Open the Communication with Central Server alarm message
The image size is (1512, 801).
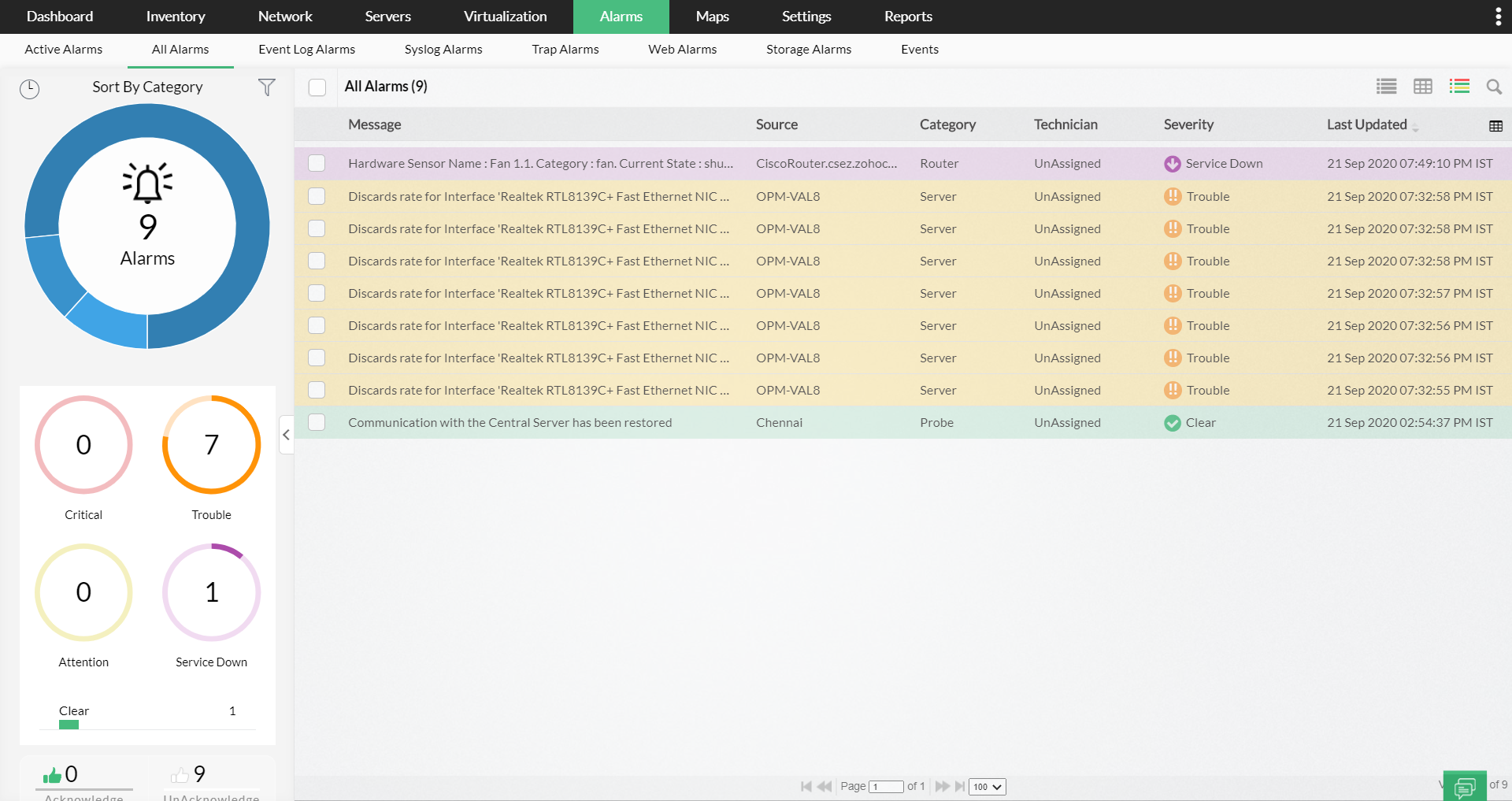510,423
